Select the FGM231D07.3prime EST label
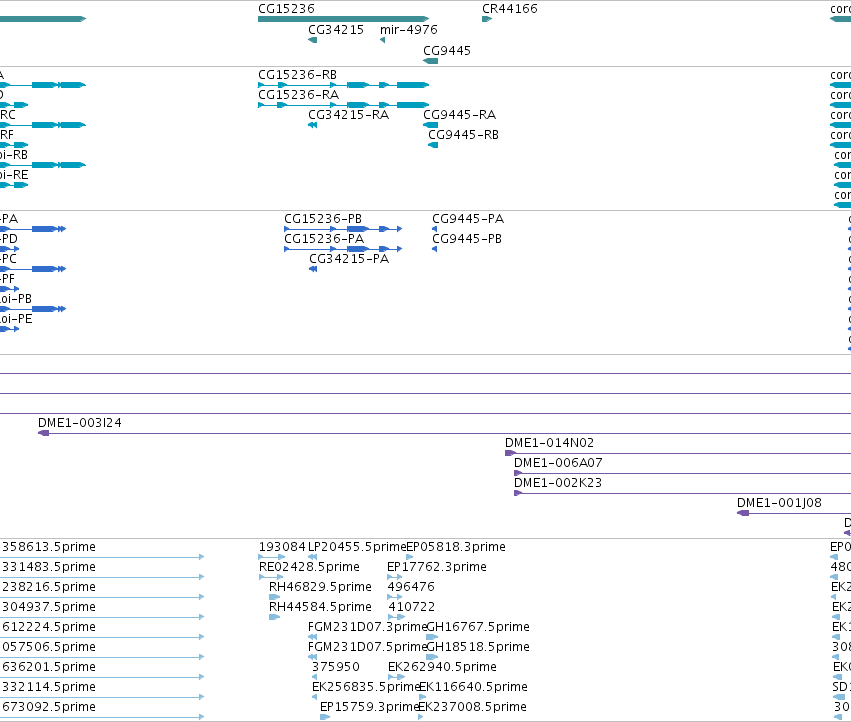Screen dimensions: 851x722 [x=367, y=628]
